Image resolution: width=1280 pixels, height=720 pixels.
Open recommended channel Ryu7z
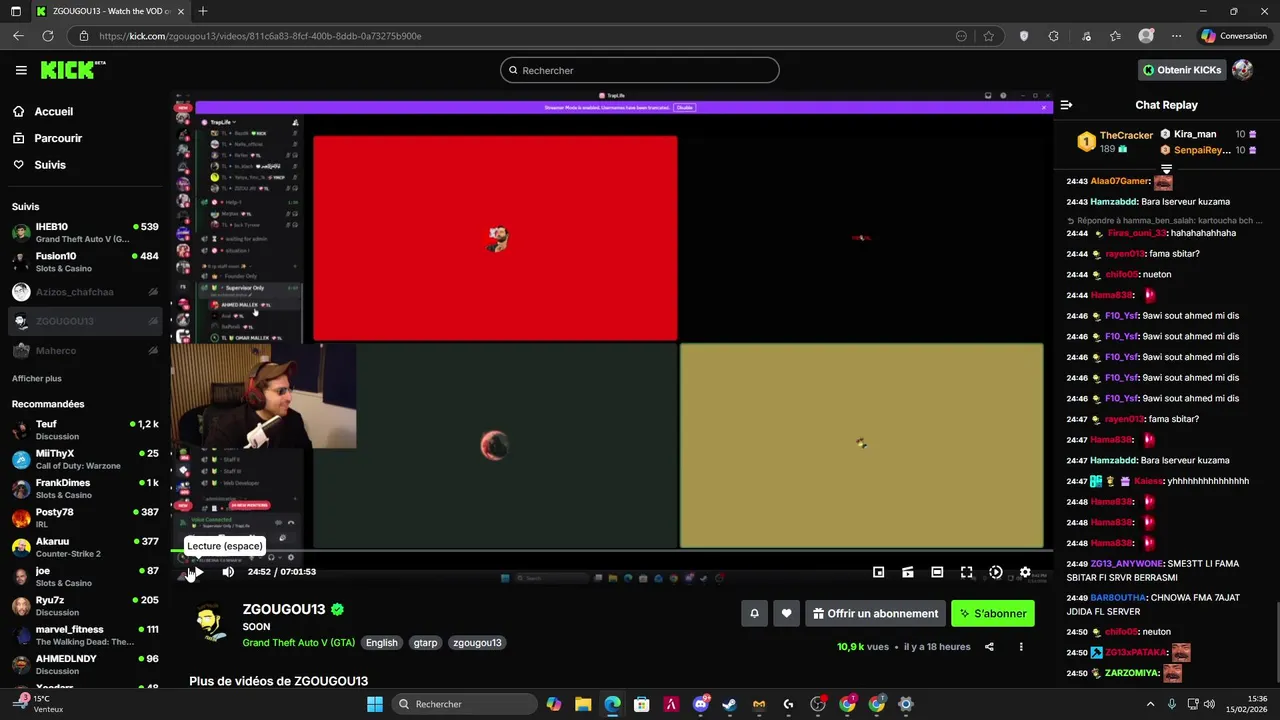click(x=85, y=606)
